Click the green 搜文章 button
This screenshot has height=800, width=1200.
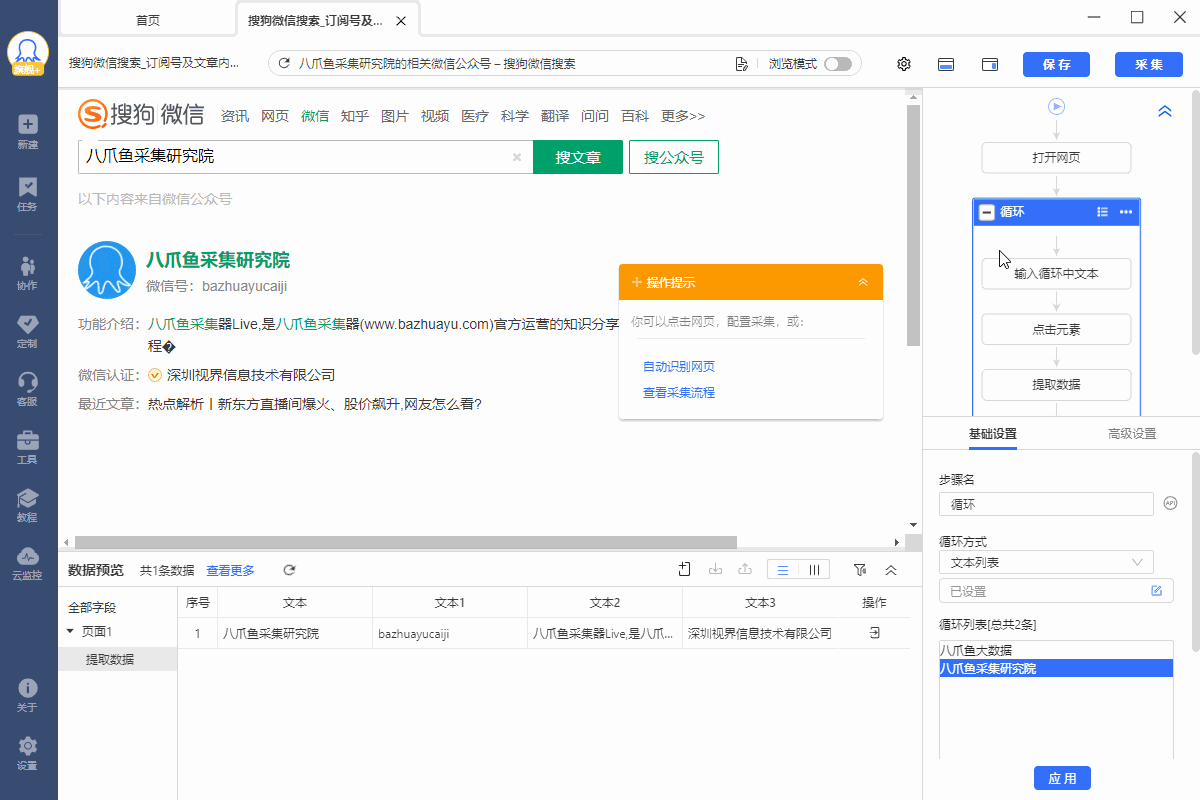click(x=578, y=157)
